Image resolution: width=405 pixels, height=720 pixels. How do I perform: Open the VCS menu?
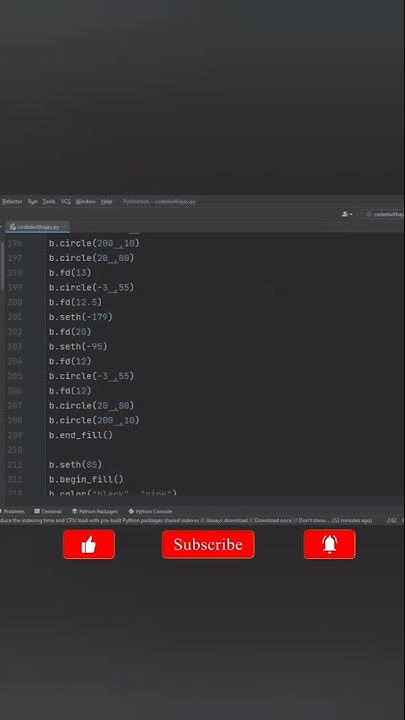tap(66, 202)
